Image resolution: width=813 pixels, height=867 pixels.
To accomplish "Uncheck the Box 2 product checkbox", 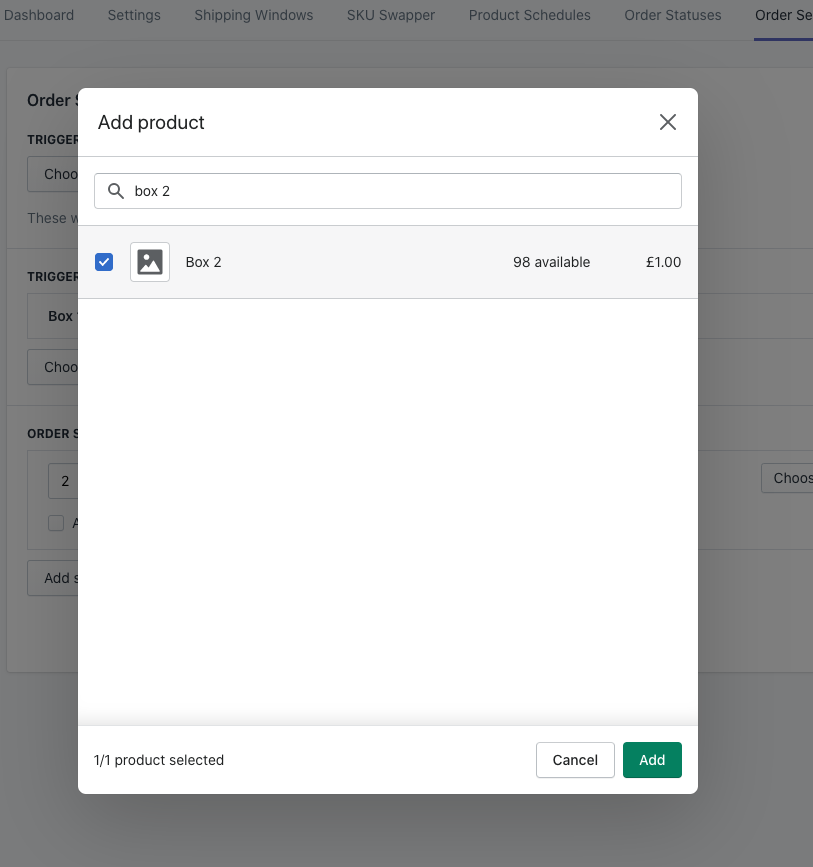I will [104, 262].
